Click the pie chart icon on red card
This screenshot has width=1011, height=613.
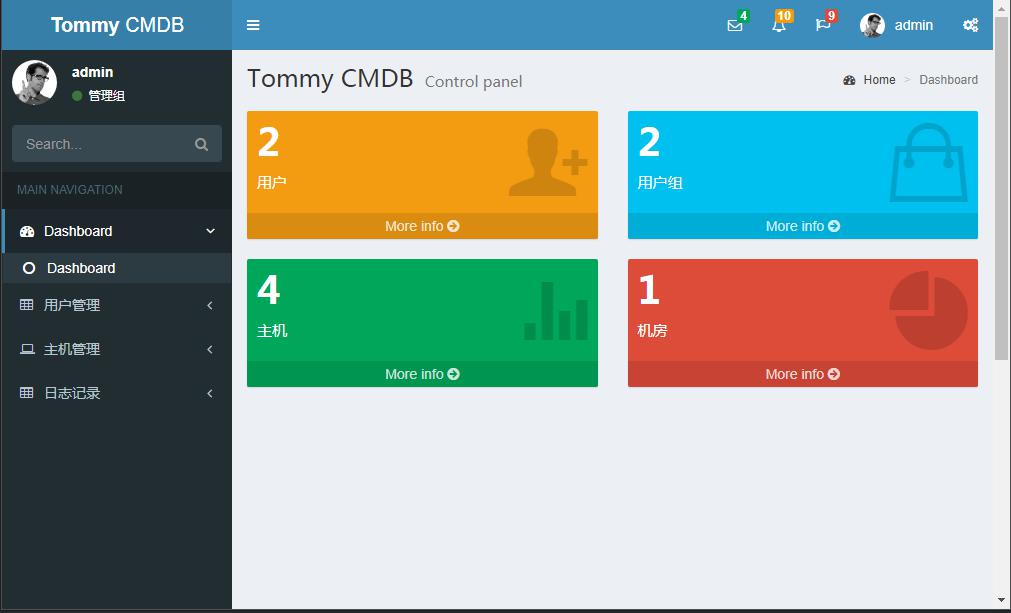coord(928,311)
